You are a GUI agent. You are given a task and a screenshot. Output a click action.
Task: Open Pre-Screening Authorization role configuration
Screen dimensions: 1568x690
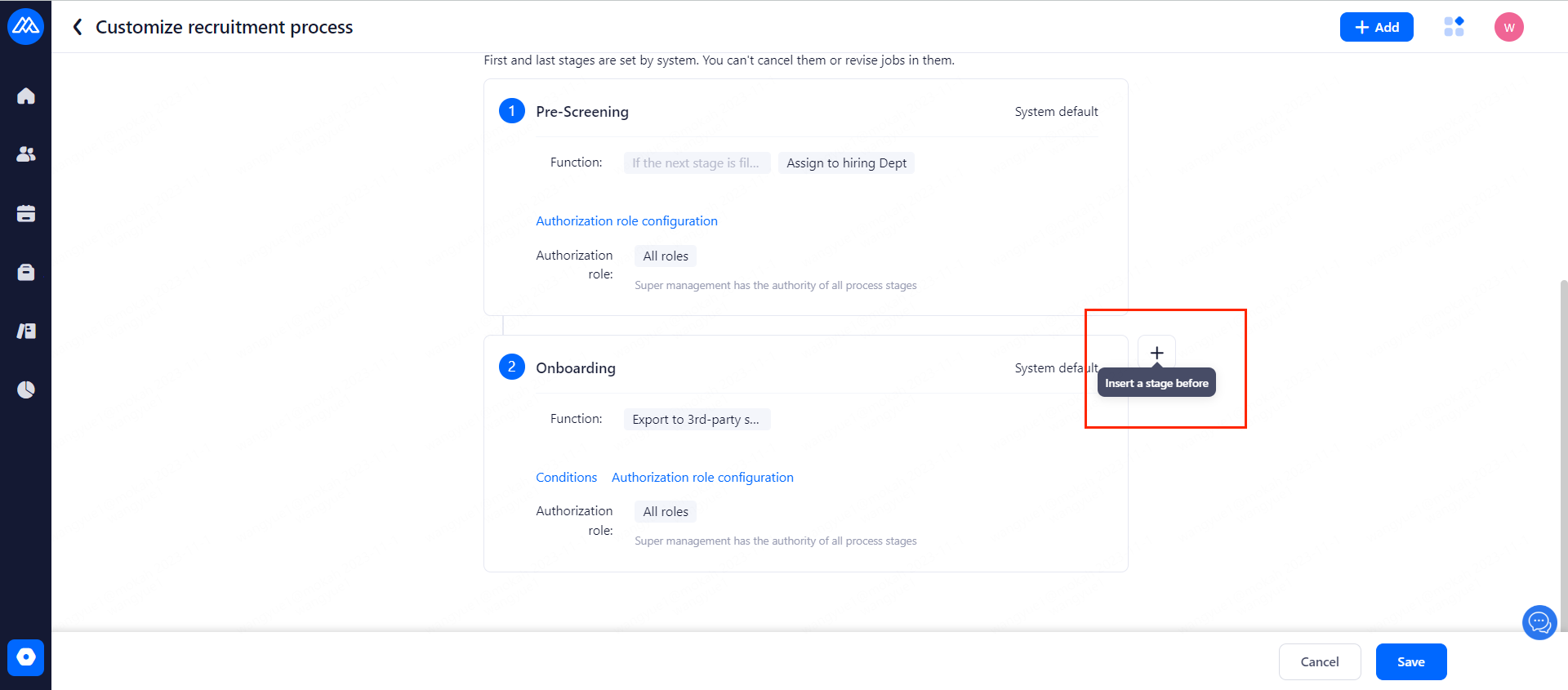click(x=626, y=221)
